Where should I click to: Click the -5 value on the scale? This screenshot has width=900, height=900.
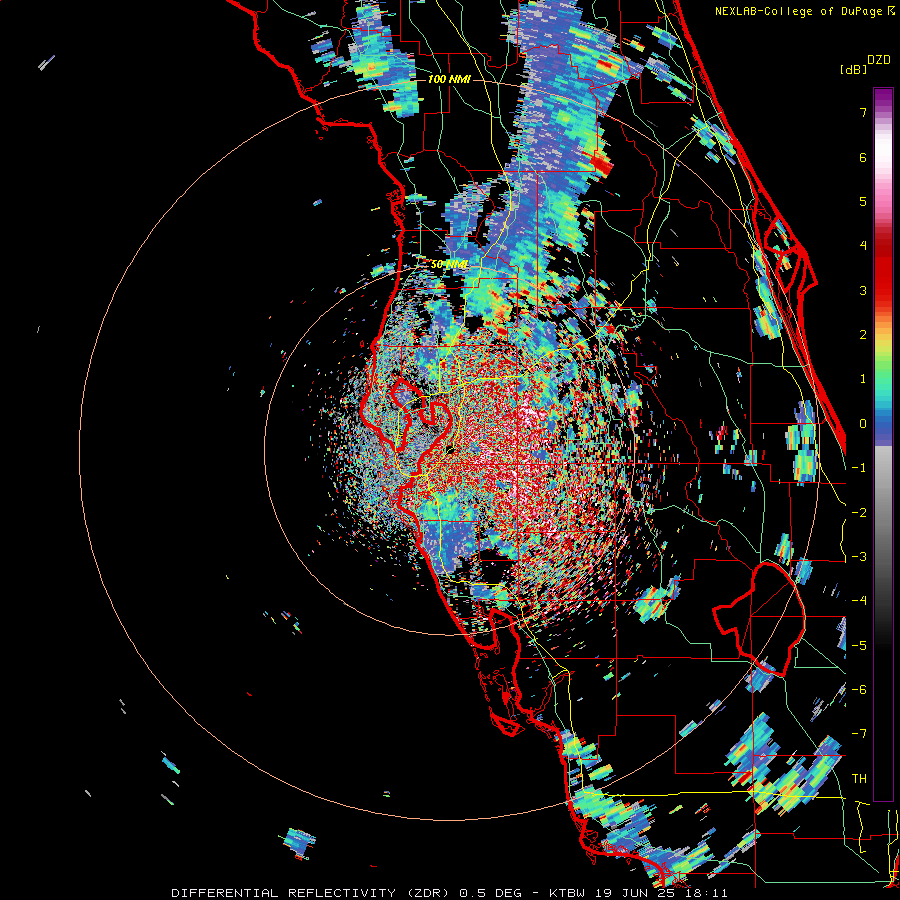click(859, 646)
